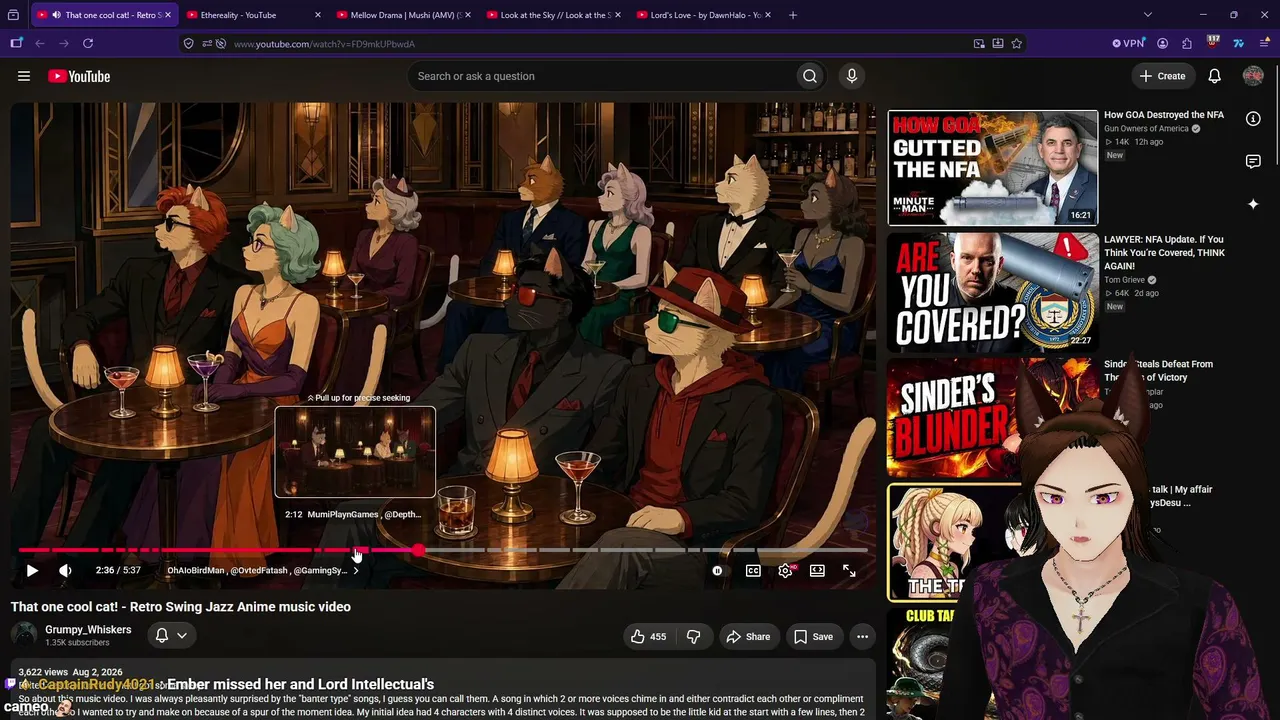Click the Create button
The image size is (1280, 720).
tap(1163, 76)
